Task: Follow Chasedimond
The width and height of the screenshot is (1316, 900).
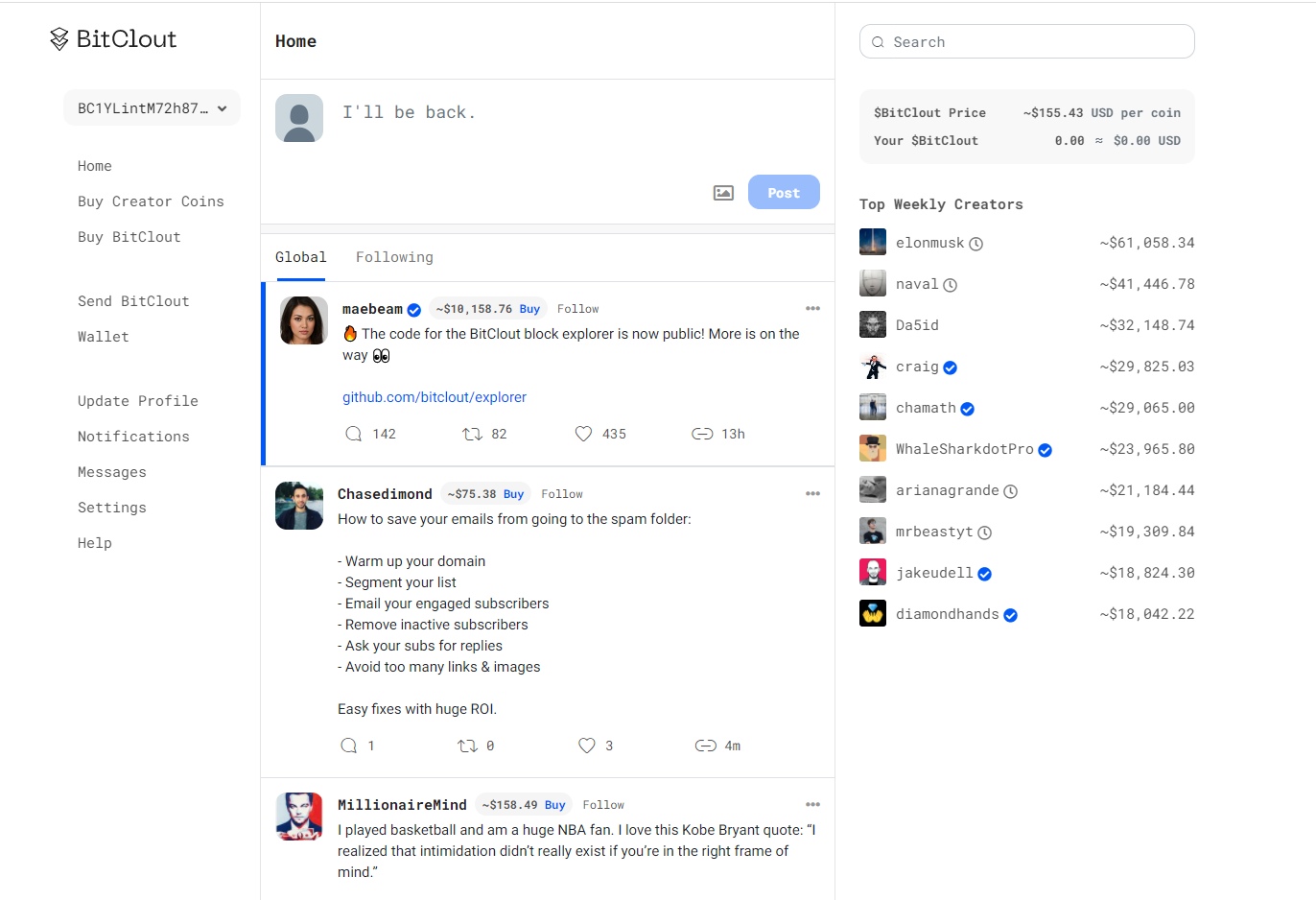Action: 562,494
